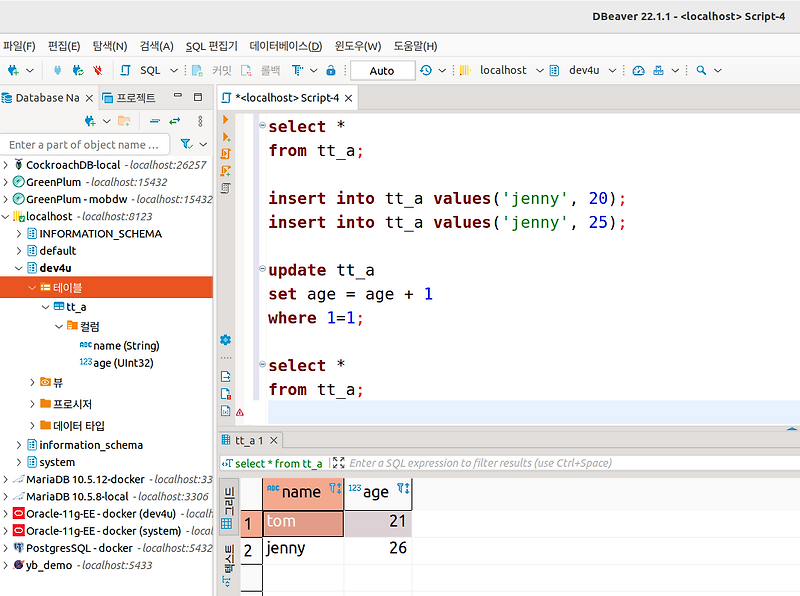The height and width of the screenshot is (596, 800).
Task: Collapse the tt_a table node
Action: [45, 307]
